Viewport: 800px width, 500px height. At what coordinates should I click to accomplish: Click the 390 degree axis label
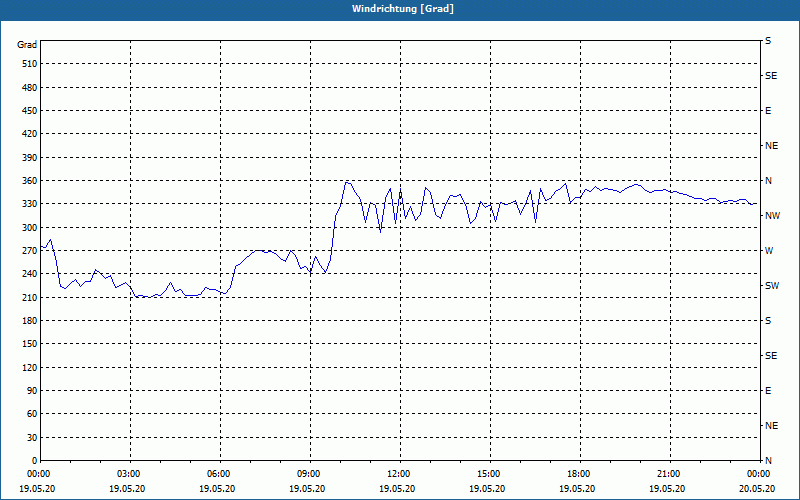pyautogui.click(x=30, y=158)
